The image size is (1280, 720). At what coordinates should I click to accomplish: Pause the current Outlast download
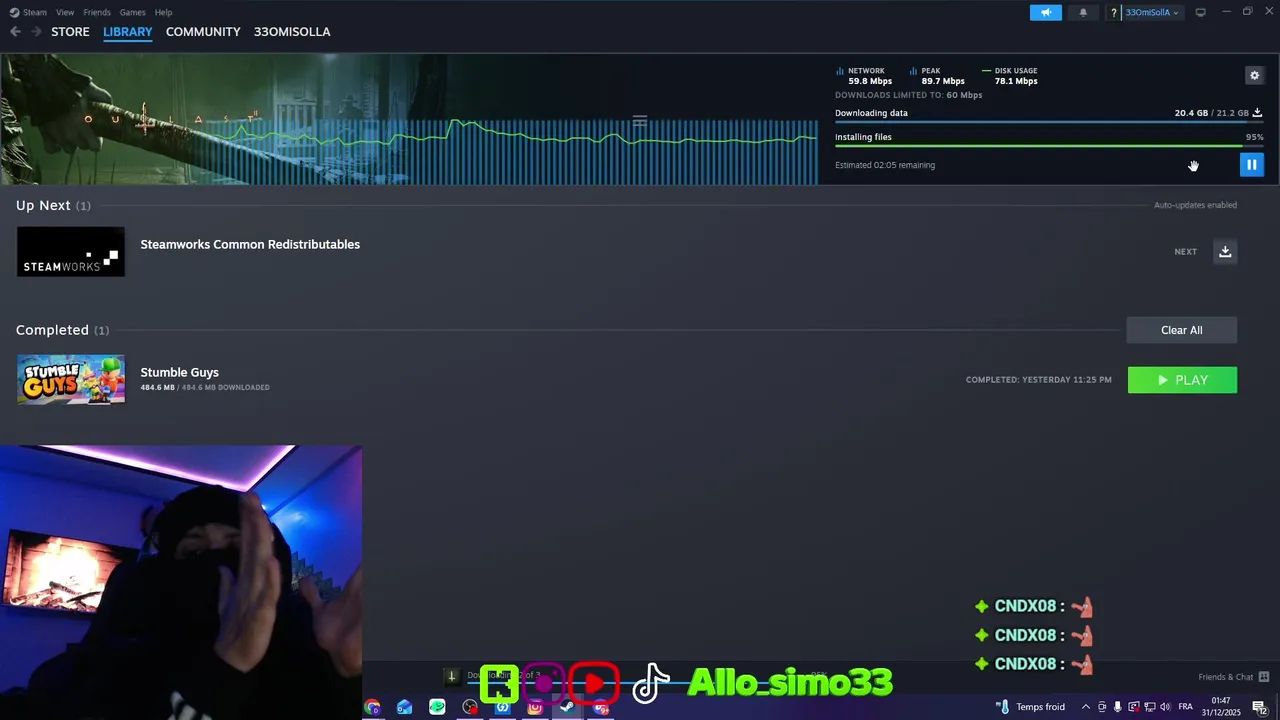click(1251, 165)
